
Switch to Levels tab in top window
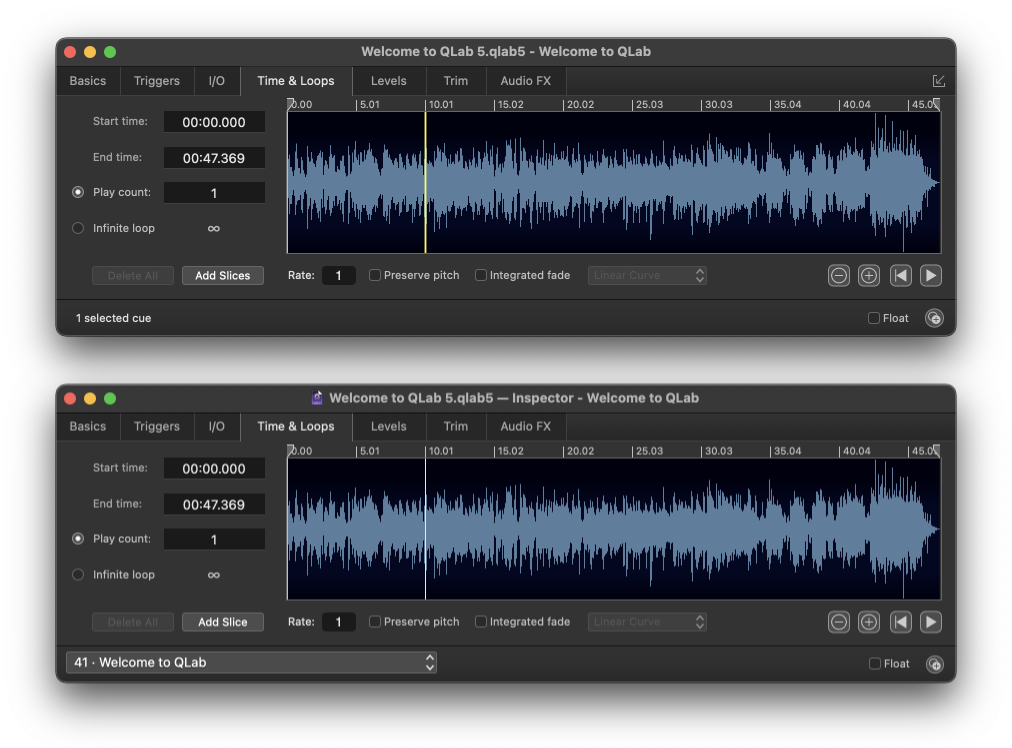pyautogui.click(x=389, y=81)
